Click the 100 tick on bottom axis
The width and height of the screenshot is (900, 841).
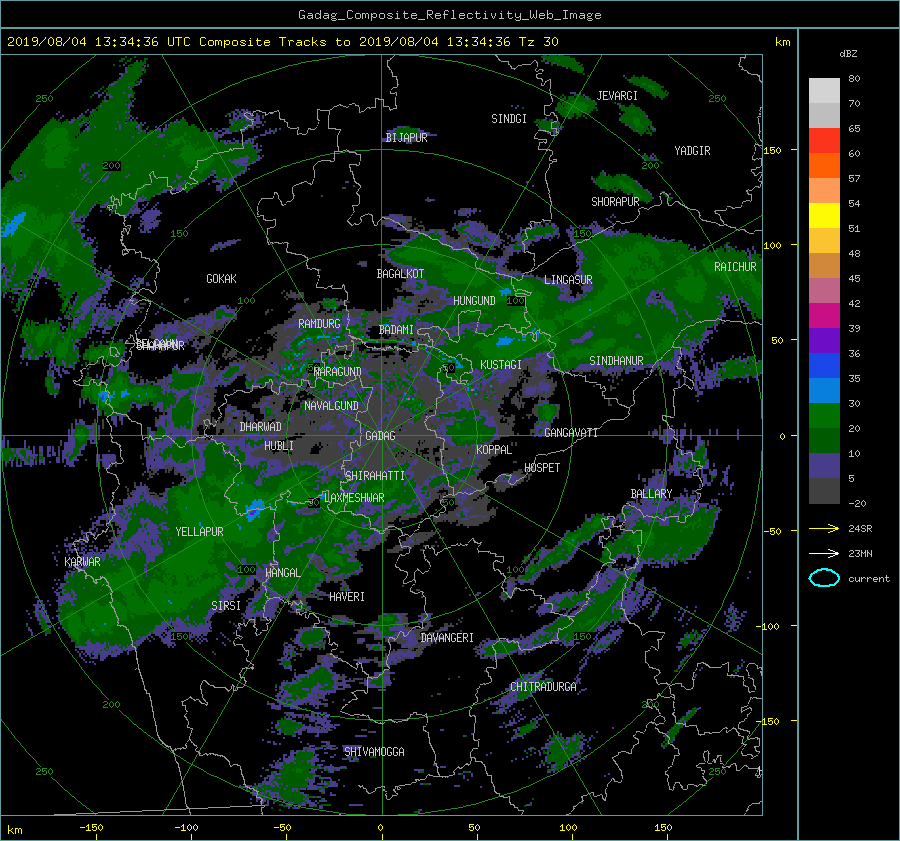pyautogui.click(x=568, y=828)
